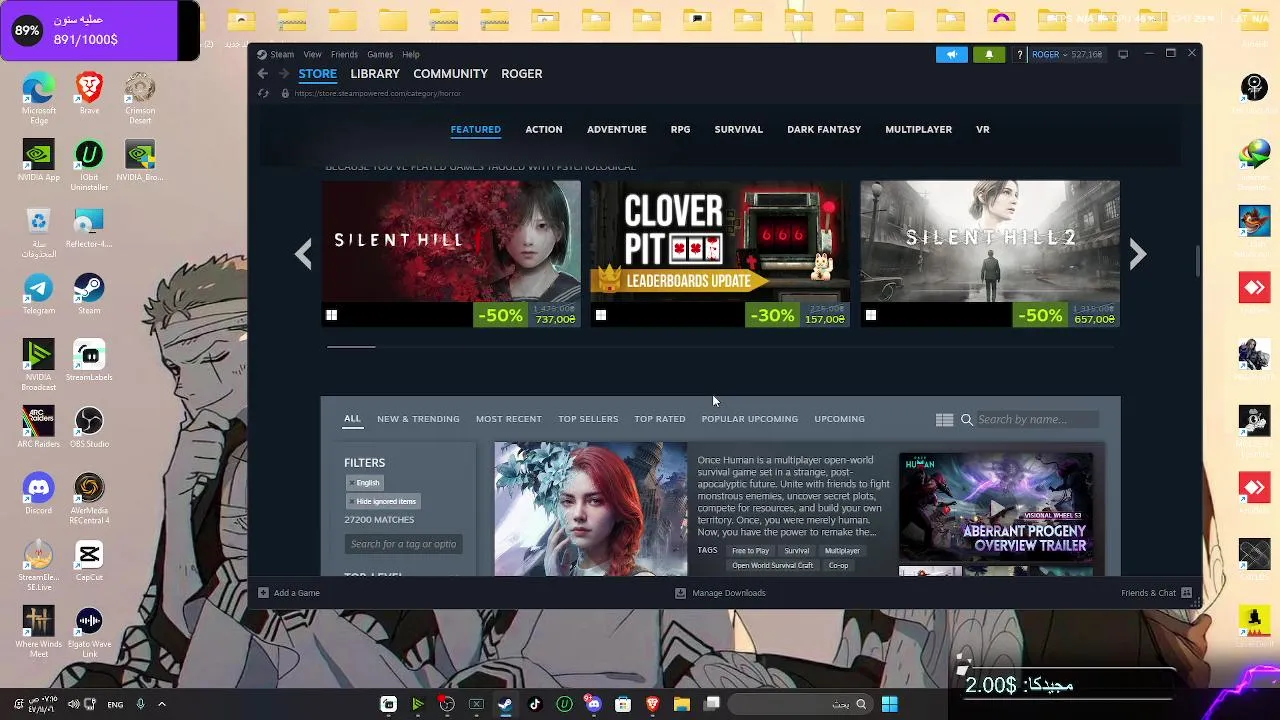The height and width of the screenshot is (720, 1280).
Task: Open the Games menu
Action: (x=380, y=54)
